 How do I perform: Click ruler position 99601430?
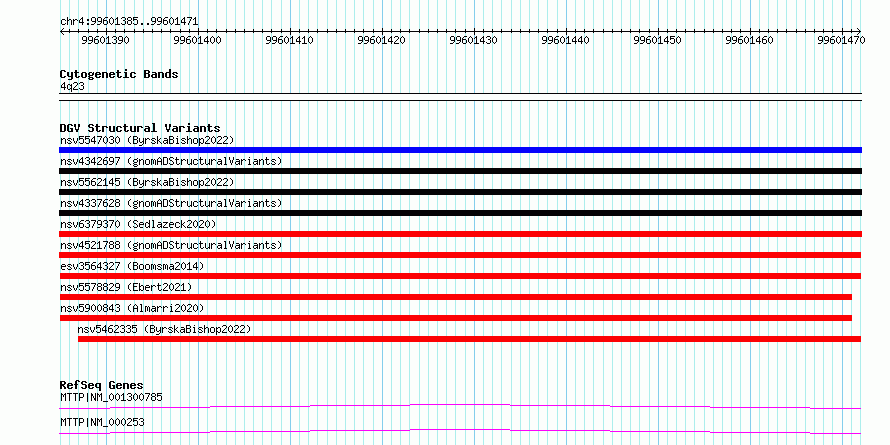474,40
